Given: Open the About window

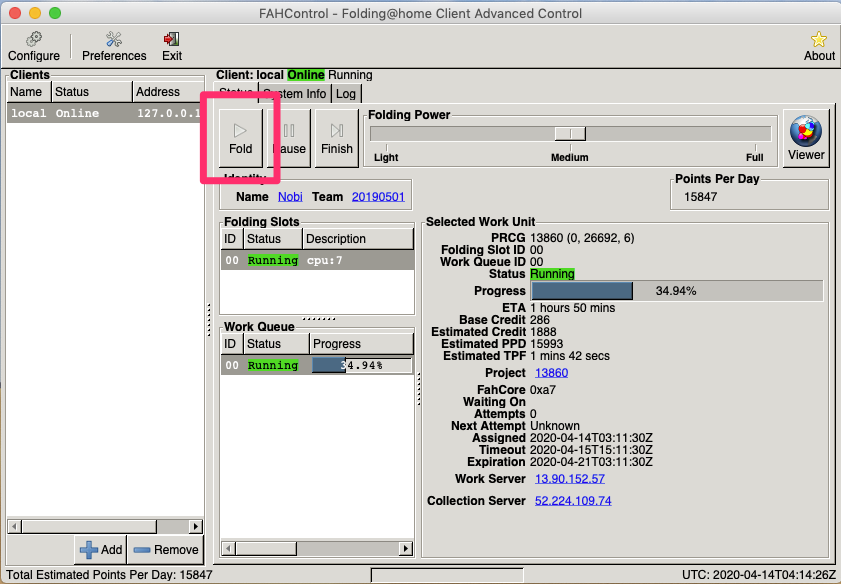Looking at the screenshot, I should [x=818, y=47].
